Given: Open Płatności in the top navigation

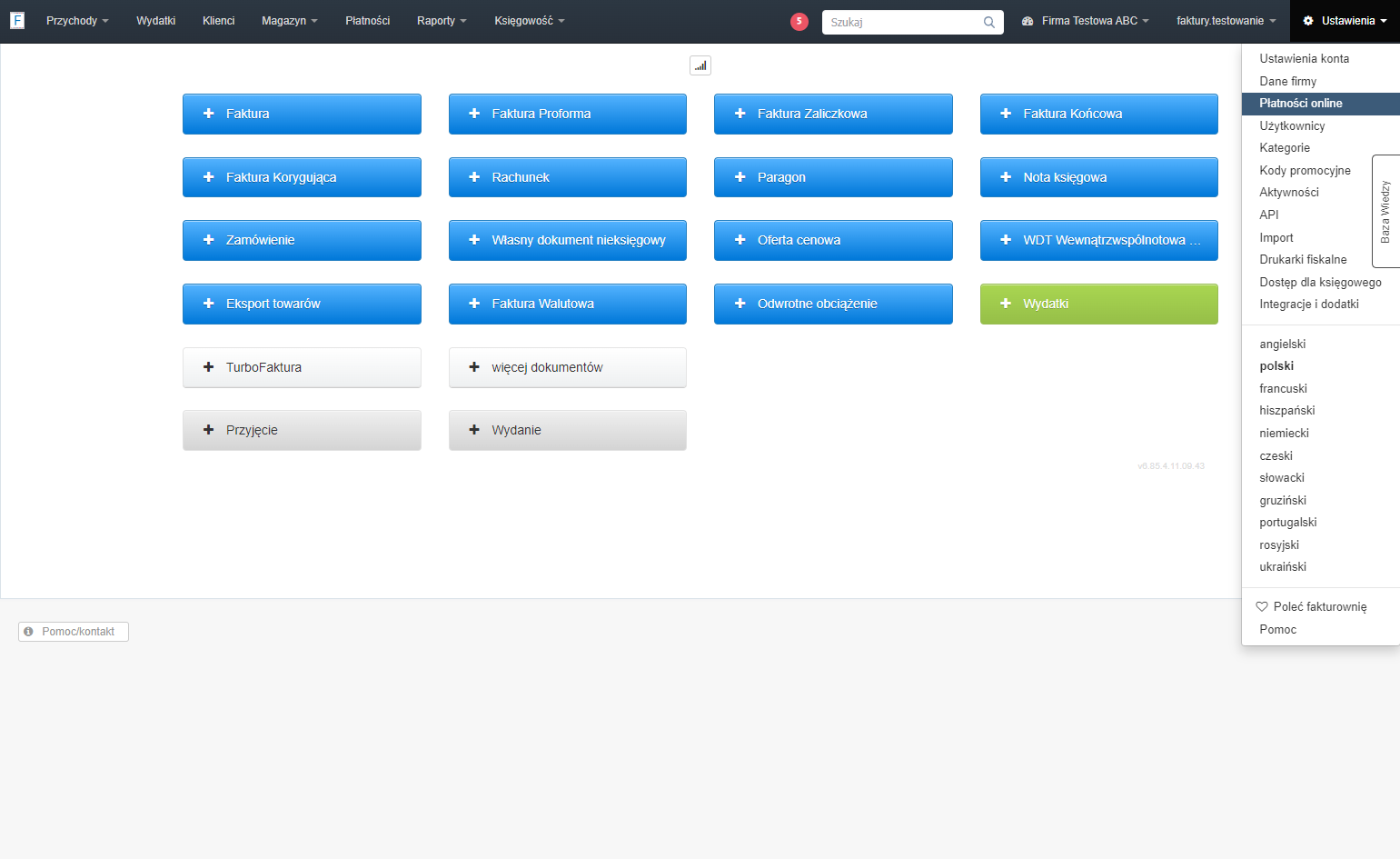Looking at the screenshot, I should tap(367, 21).
